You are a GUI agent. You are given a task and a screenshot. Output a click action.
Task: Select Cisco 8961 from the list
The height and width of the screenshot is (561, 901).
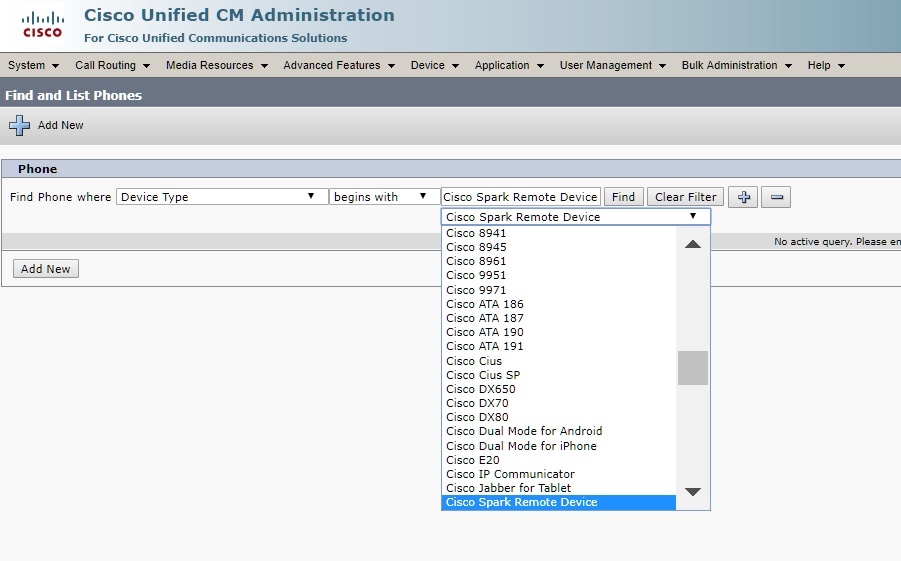tap(559, 261)
